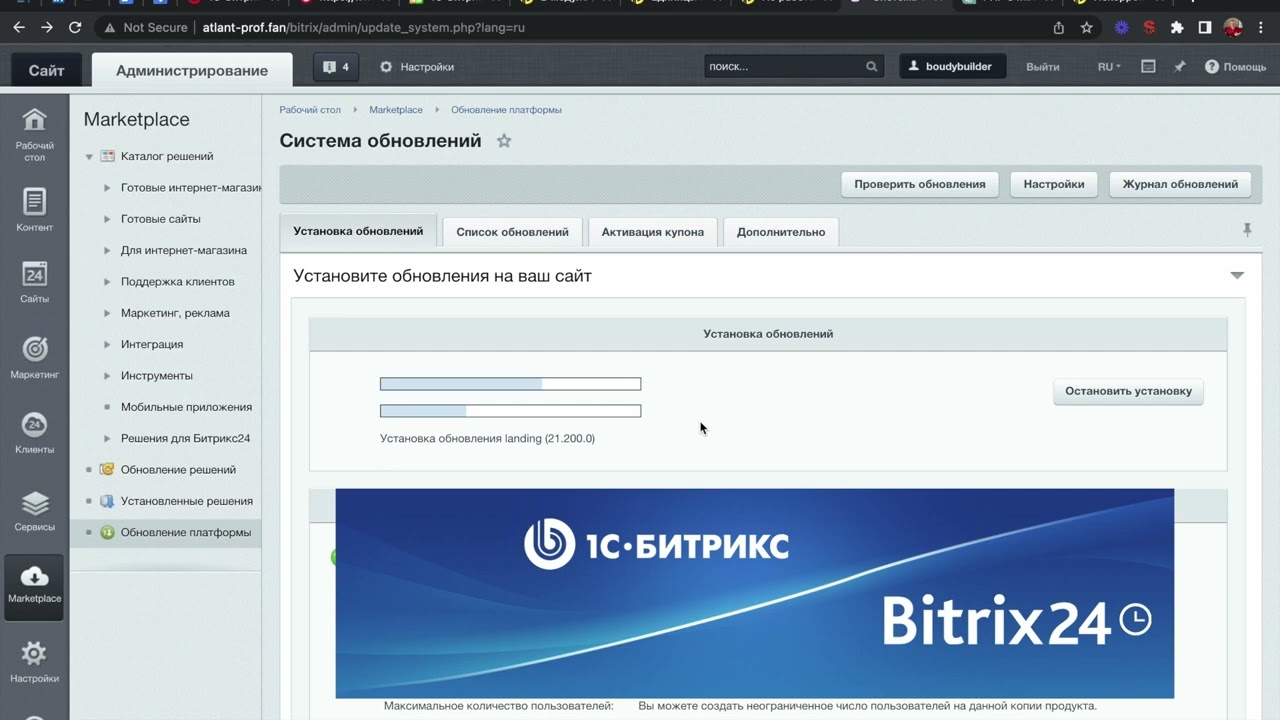Pin the admin panel with pushpin icon

click(1180, 67)
